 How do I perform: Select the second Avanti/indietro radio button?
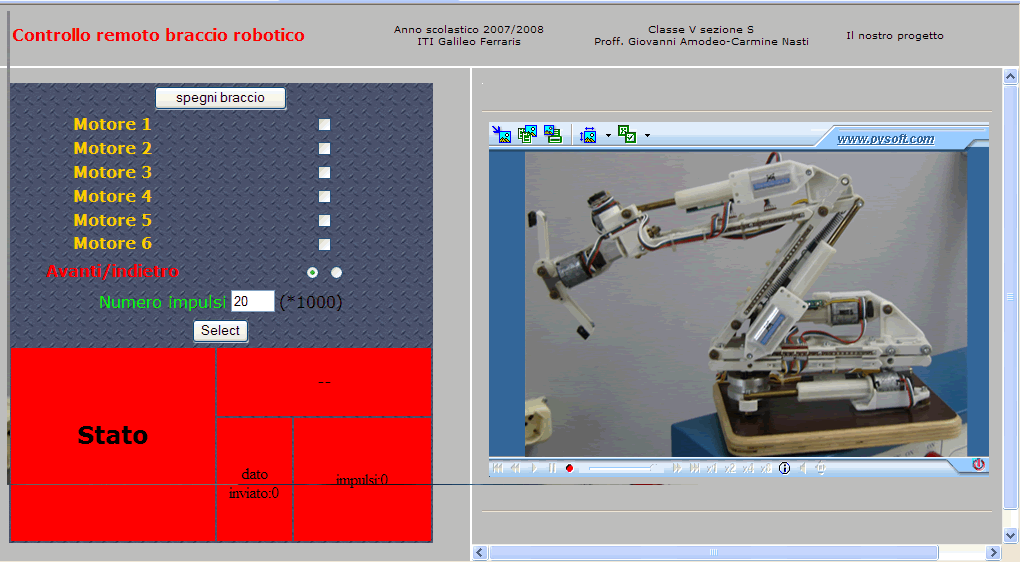(336, 273)
